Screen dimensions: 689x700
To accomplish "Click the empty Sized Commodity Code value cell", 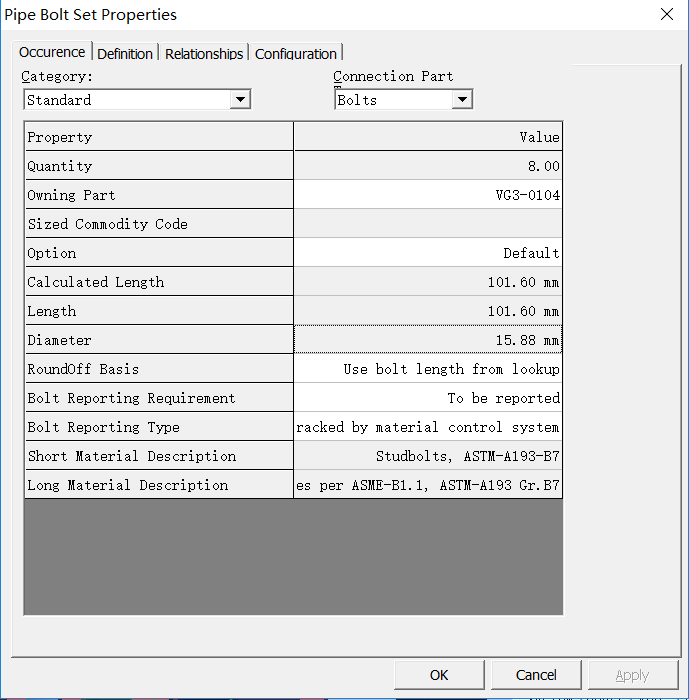I will click(428, 224).
